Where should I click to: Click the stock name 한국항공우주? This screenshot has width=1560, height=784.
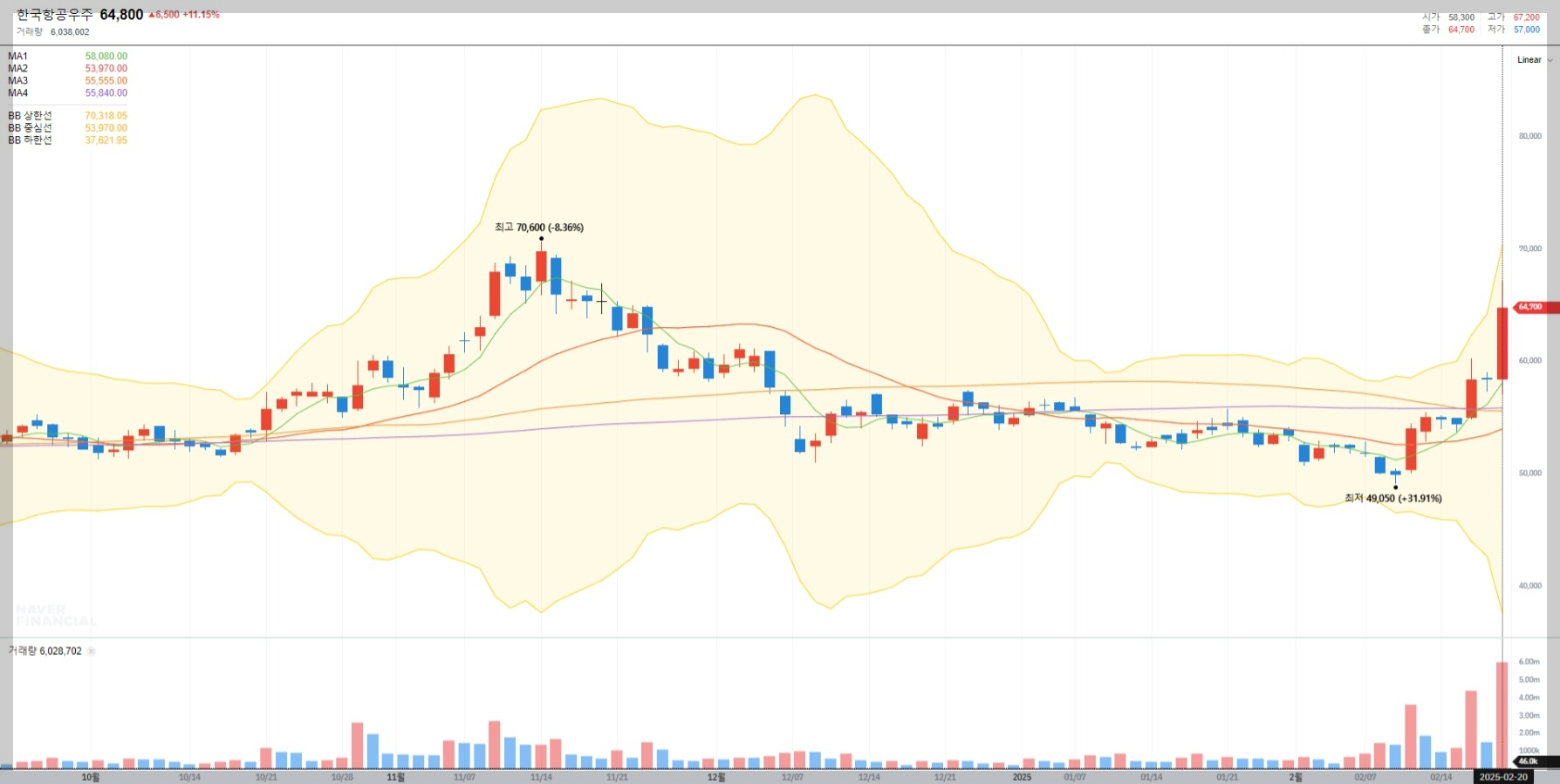point(54,15)
